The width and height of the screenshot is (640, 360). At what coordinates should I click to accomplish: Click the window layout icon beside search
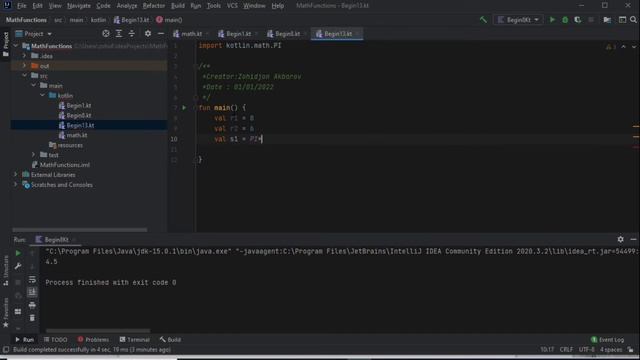[x=622, y=20]
